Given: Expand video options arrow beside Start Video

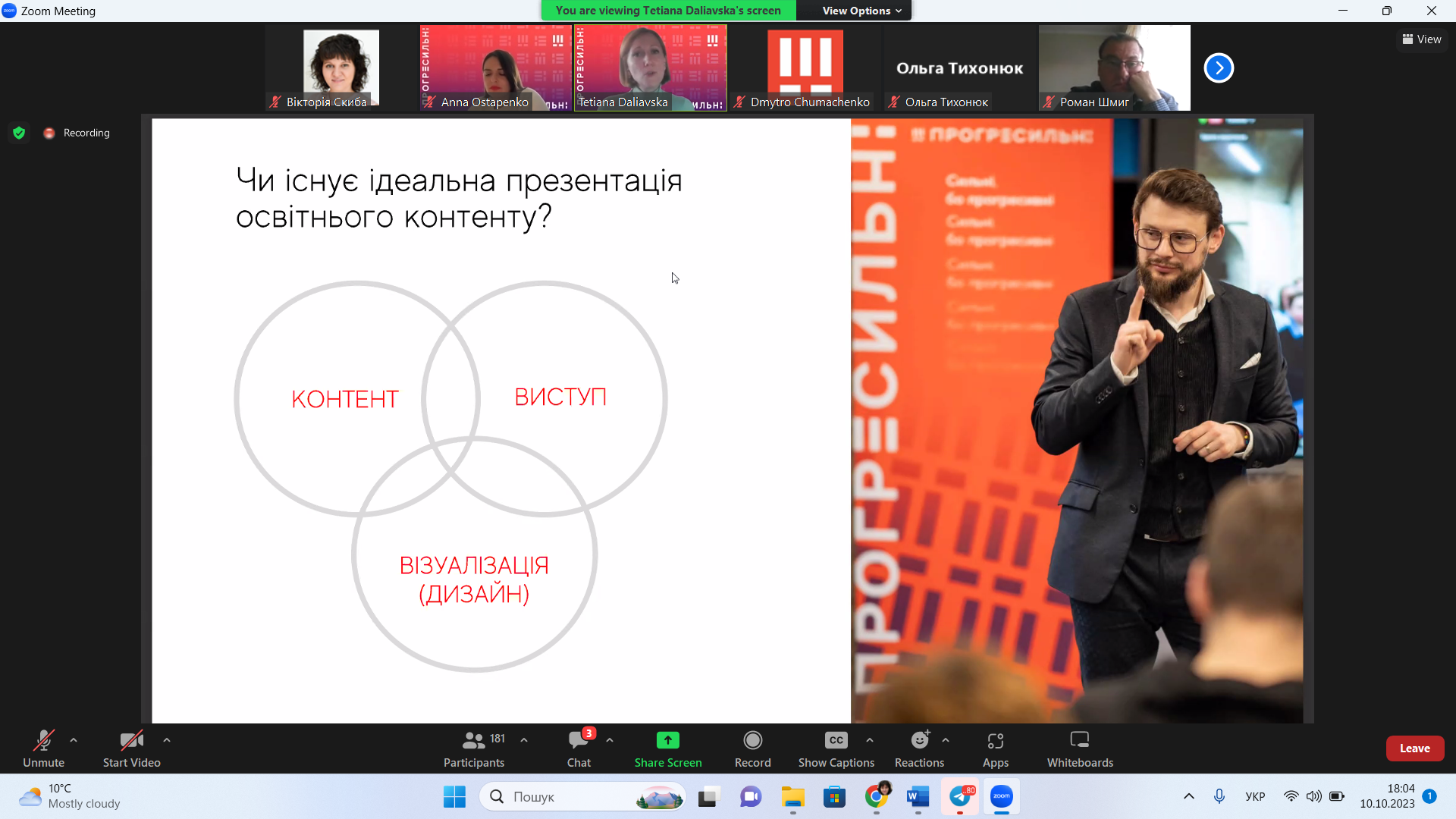Looking at the screenshot, I should point(167,739).
